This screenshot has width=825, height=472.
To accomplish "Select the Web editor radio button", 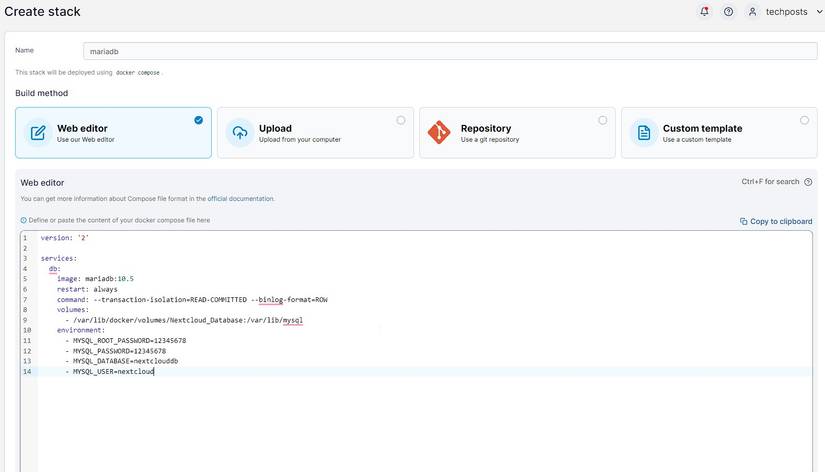I will pos(198,120).
